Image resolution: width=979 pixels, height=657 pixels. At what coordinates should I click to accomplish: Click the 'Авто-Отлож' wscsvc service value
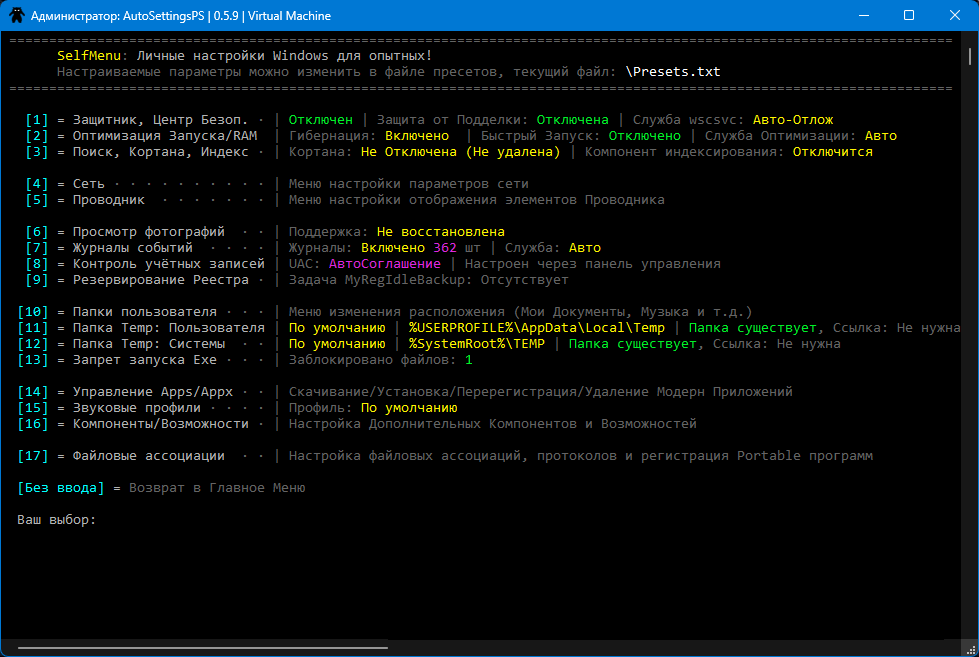pos(793,119)
